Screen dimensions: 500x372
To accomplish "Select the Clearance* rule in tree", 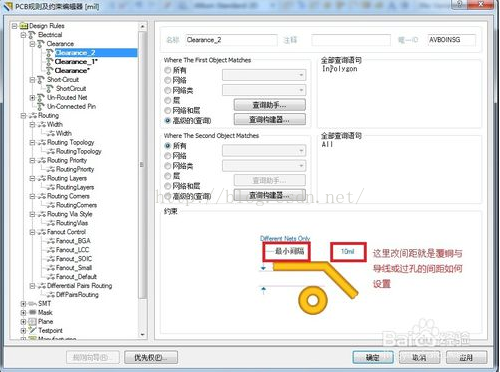I will [x=72, y=71].
